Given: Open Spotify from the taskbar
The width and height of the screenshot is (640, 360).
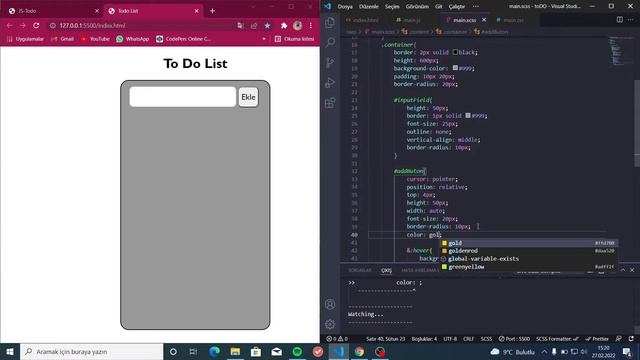Looking at the screenshot, I should click(x=297, y=351).
